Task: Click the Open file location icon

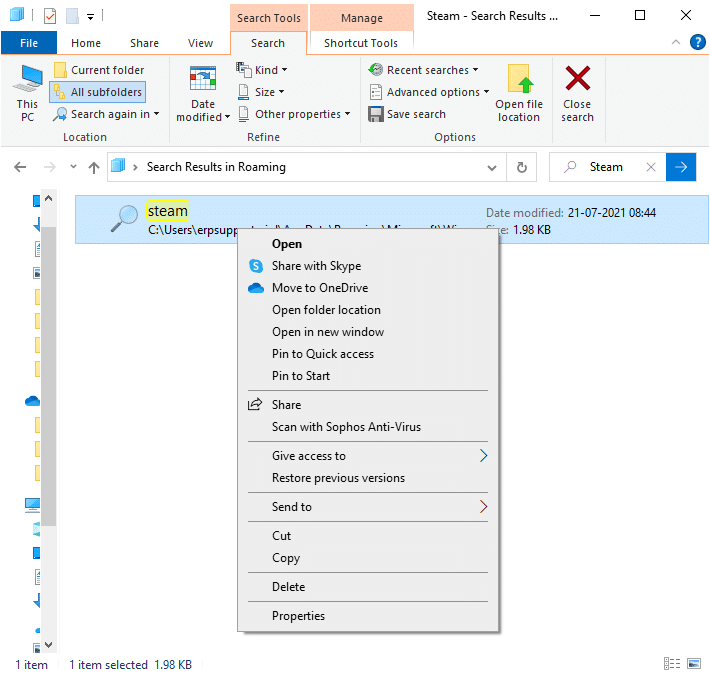Action: (519, 79)
